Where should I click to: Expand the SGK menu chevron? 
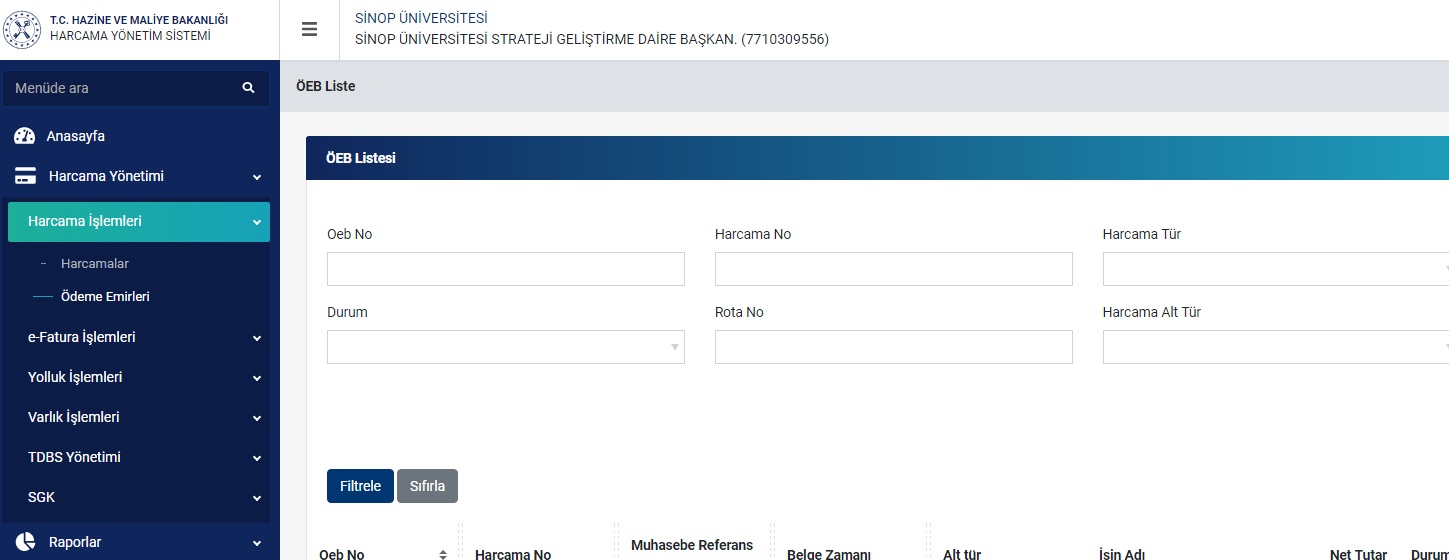click(257, 498)
